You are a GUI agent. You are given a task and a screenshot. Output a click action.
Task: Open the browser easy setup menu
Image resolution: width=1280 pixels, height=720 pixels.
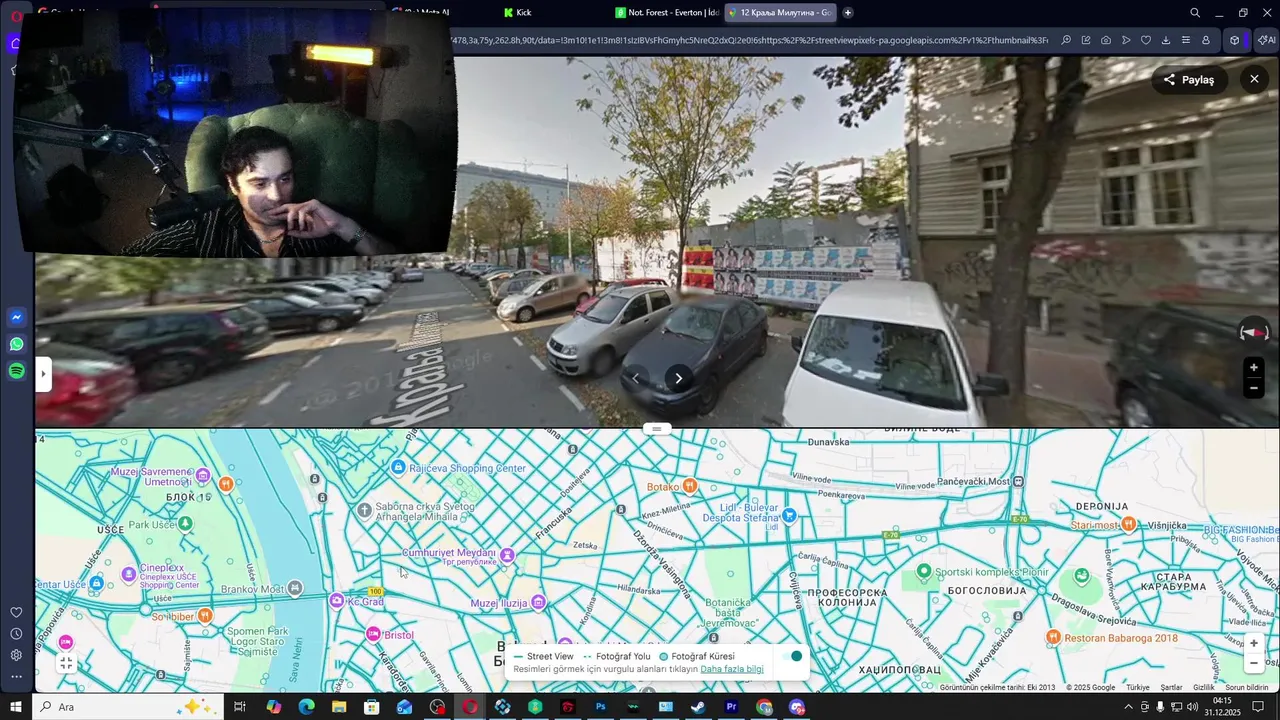(1185, 40)
